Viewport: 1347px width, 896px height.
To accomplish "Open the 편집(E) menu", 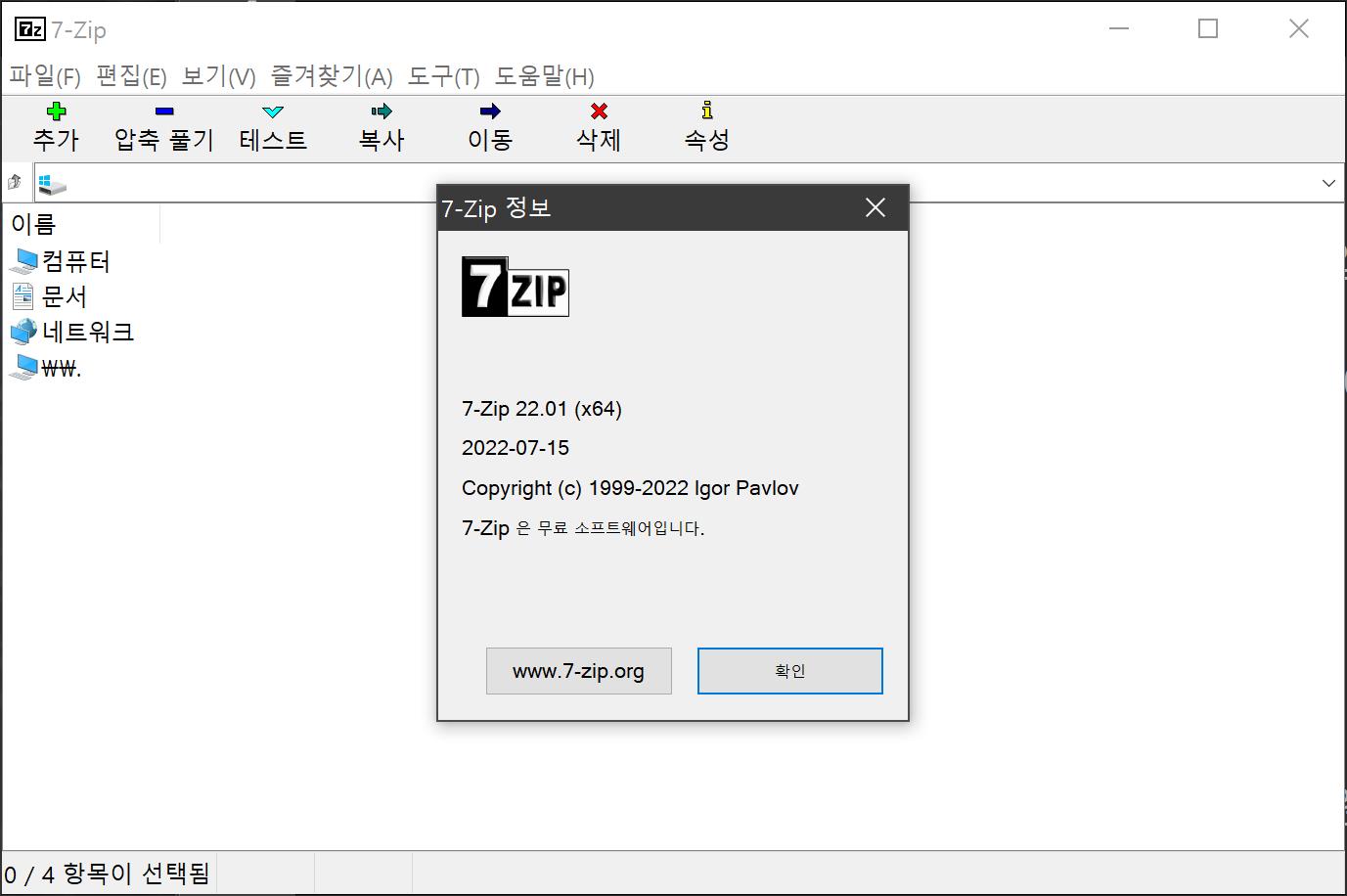I will tap(131, 76).
